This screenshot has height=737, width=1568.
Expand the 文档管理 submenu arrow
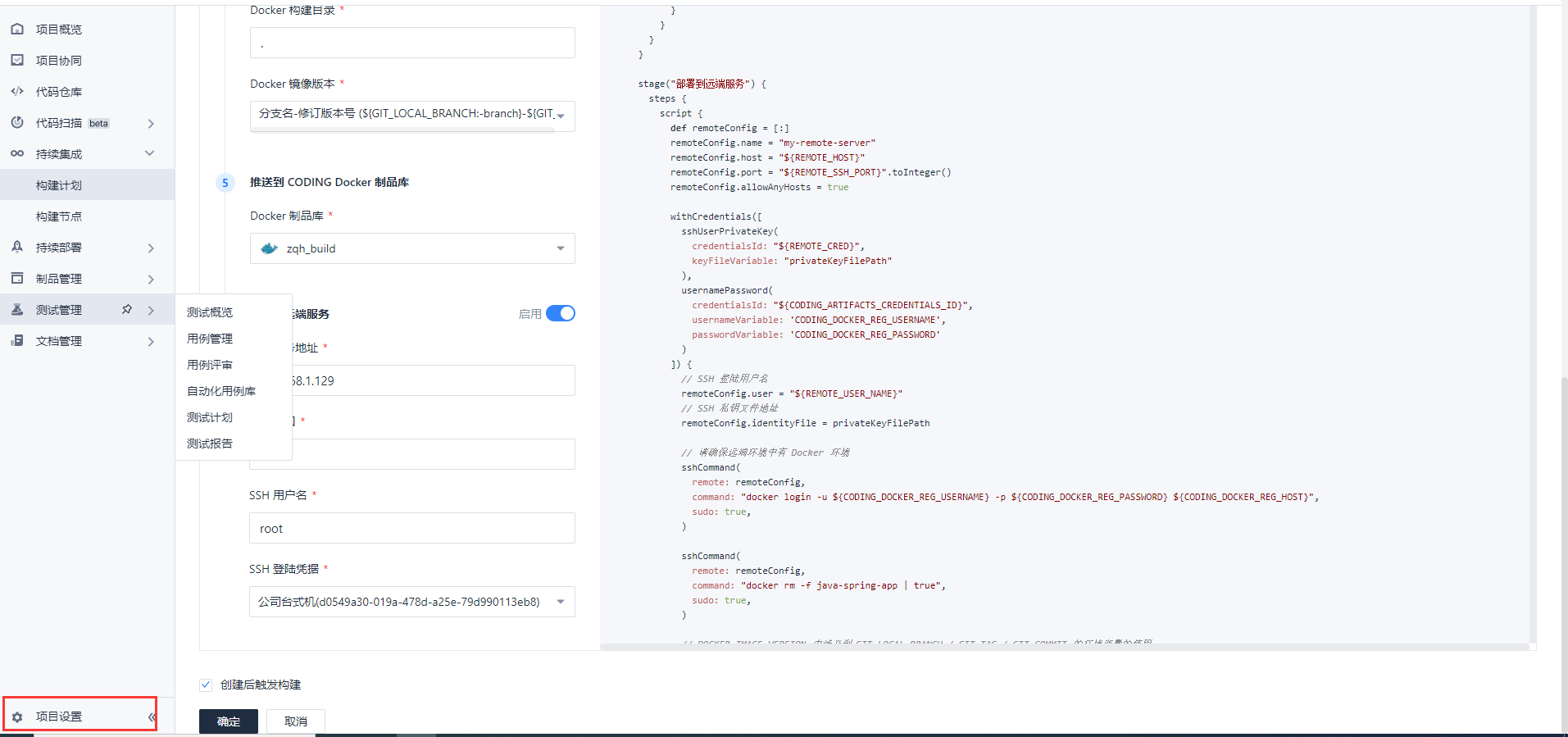tap(151, 341)
